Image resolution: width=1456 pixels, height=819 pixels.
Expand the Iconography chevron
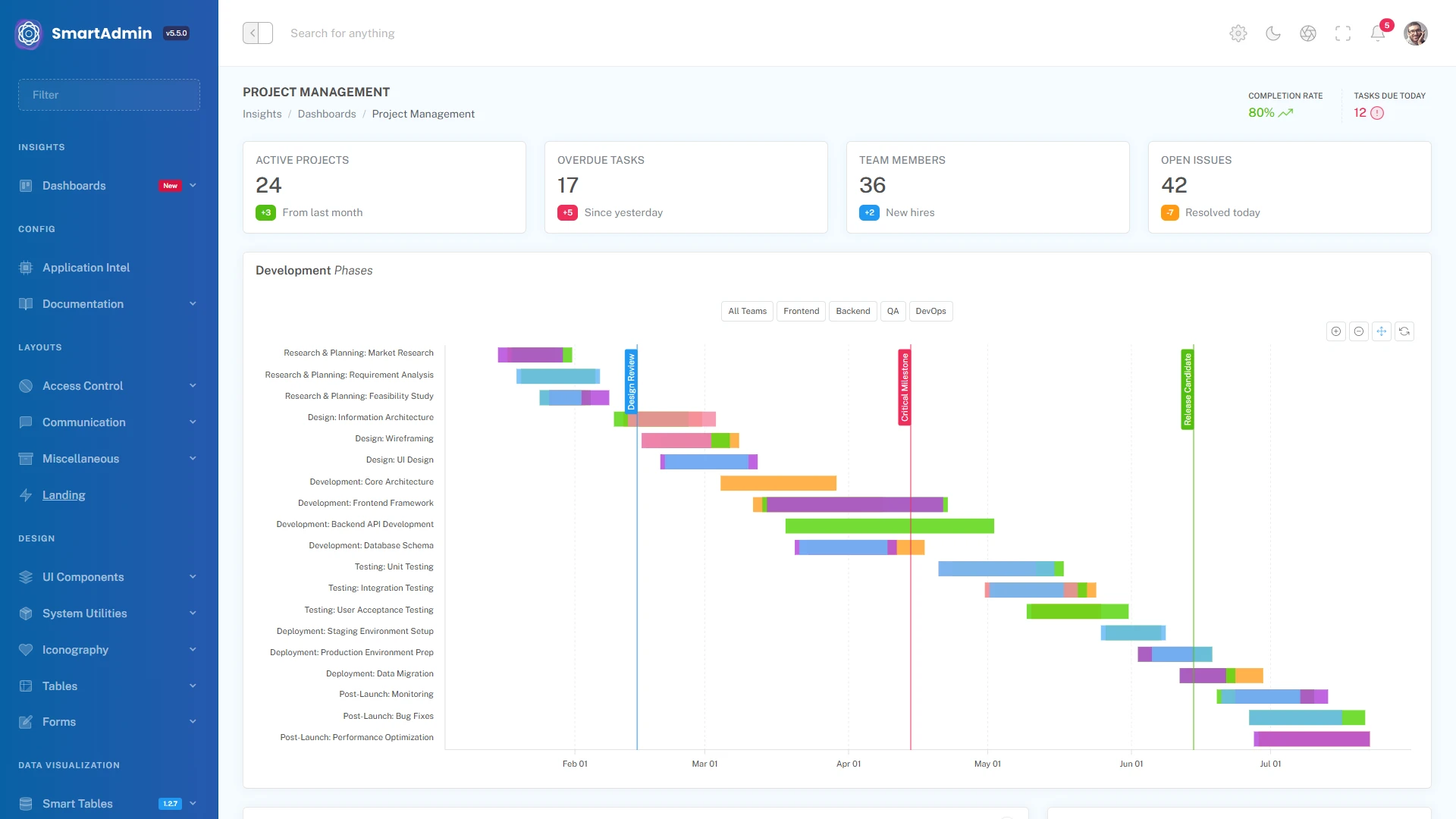point(193,650)
